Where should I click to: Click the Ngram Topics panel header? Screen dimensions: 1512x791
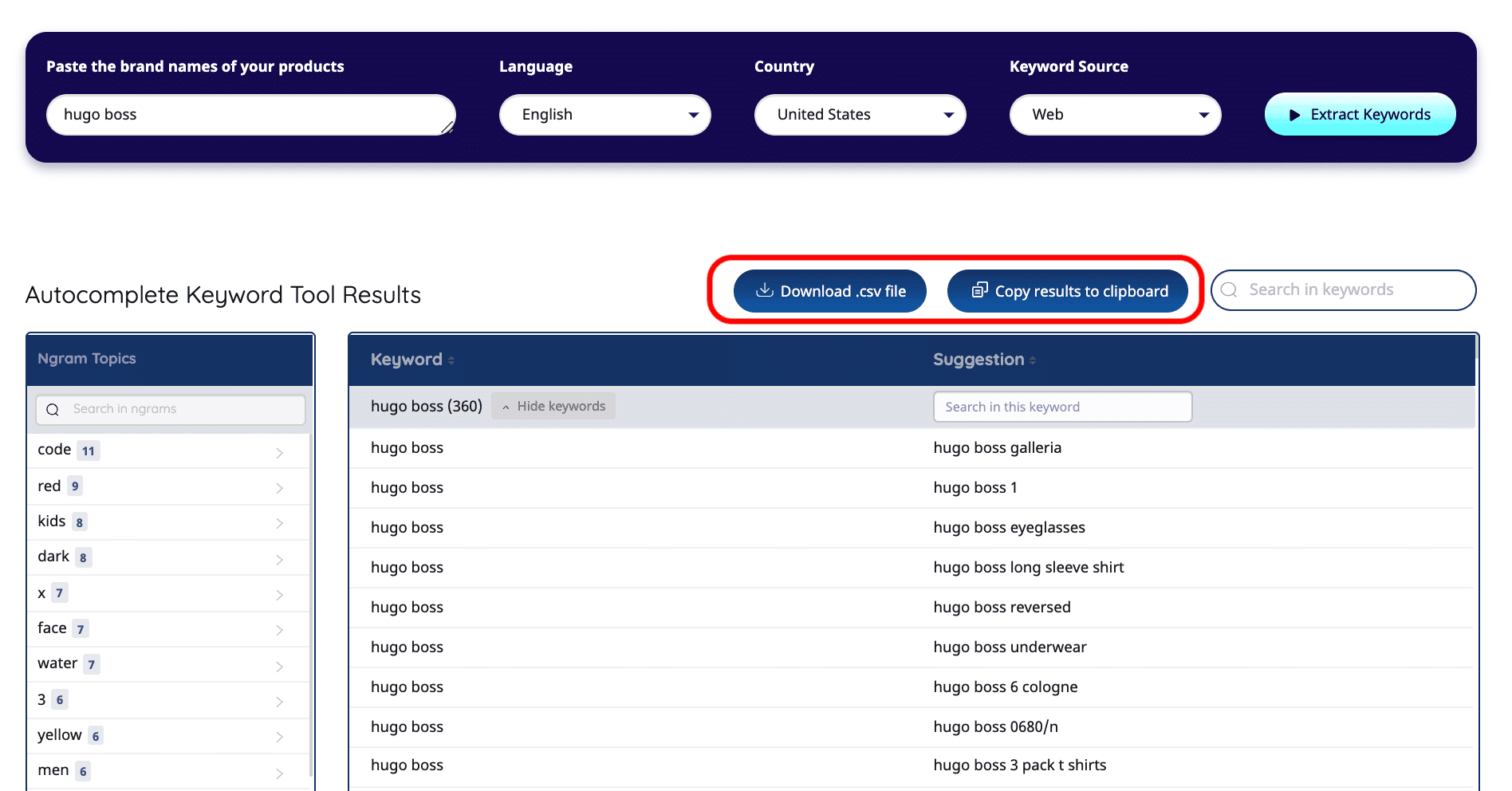coord(170,359)
